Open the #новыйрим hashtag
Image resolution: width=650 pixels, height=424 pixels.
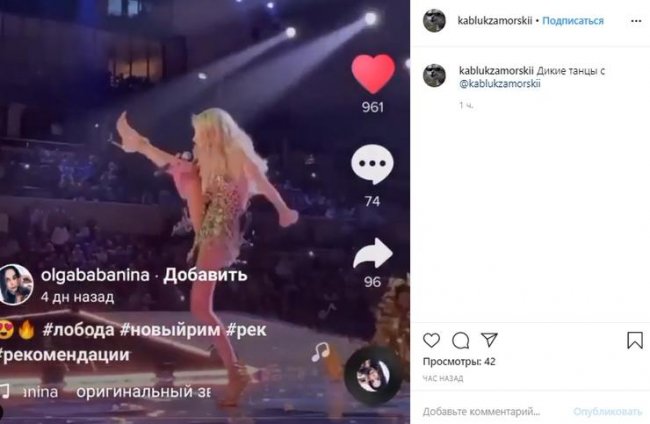tap(170, 330)
